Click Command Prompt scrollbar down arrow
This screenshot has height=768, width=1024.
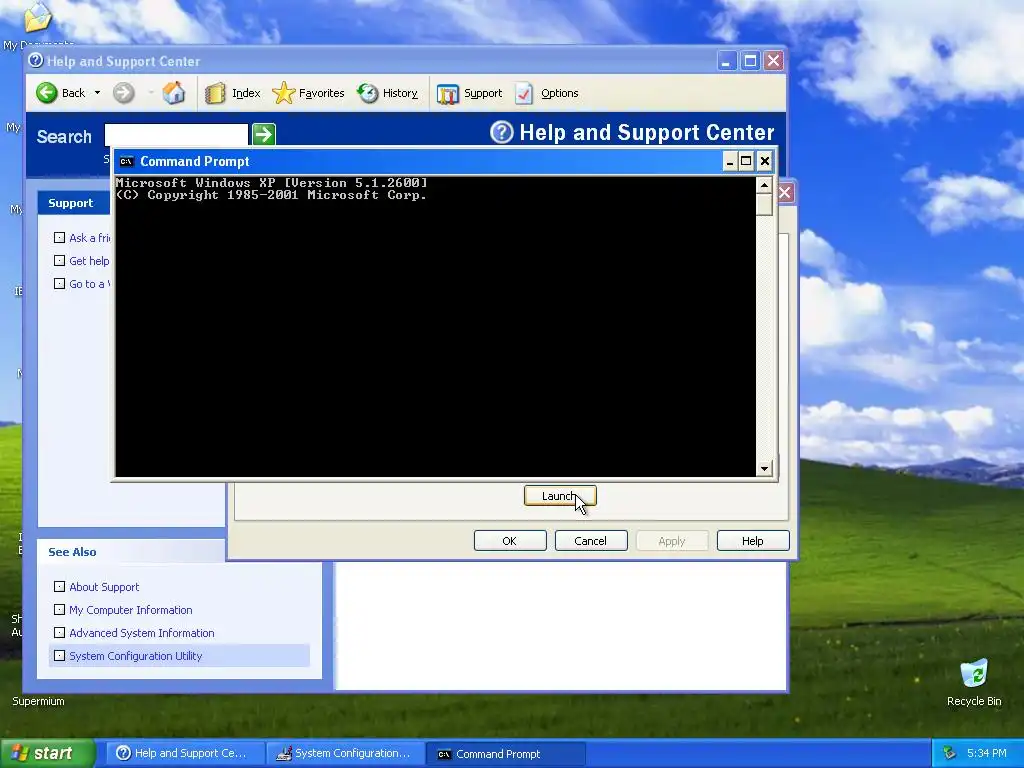pyautogui.click(x=764, y=468)
